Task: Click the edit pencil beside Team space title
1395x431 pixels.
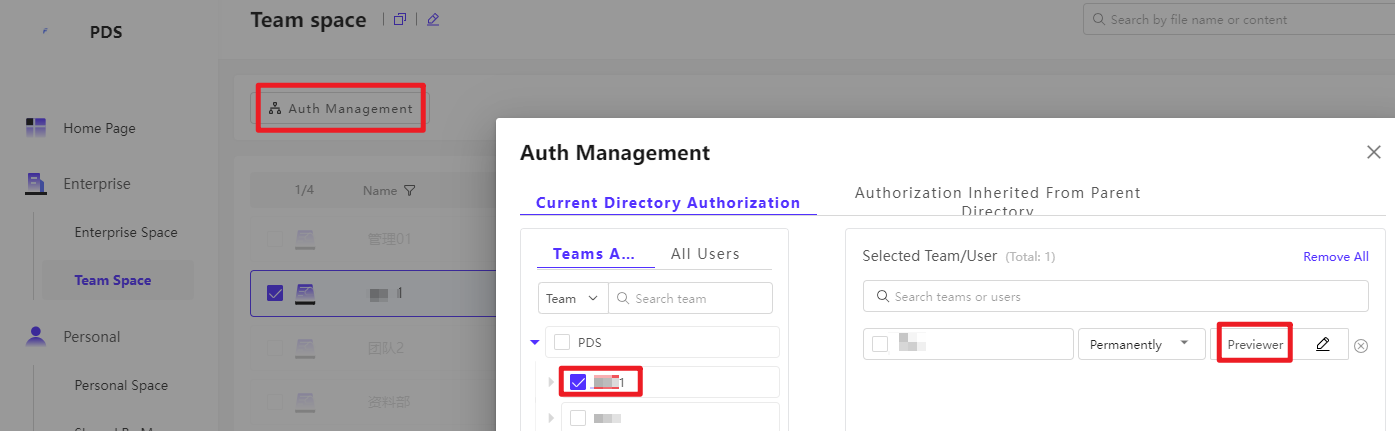Action: coord(433,19)
